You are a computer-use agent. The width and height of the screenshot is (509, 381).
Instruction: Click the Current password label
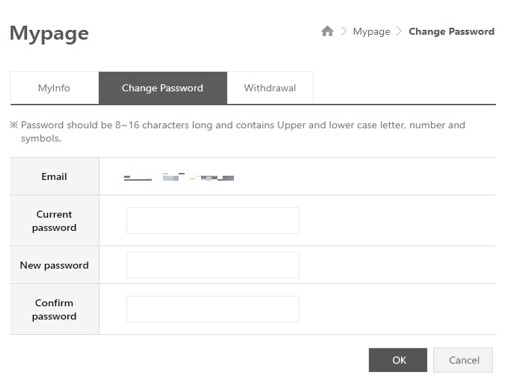(54, 221)
